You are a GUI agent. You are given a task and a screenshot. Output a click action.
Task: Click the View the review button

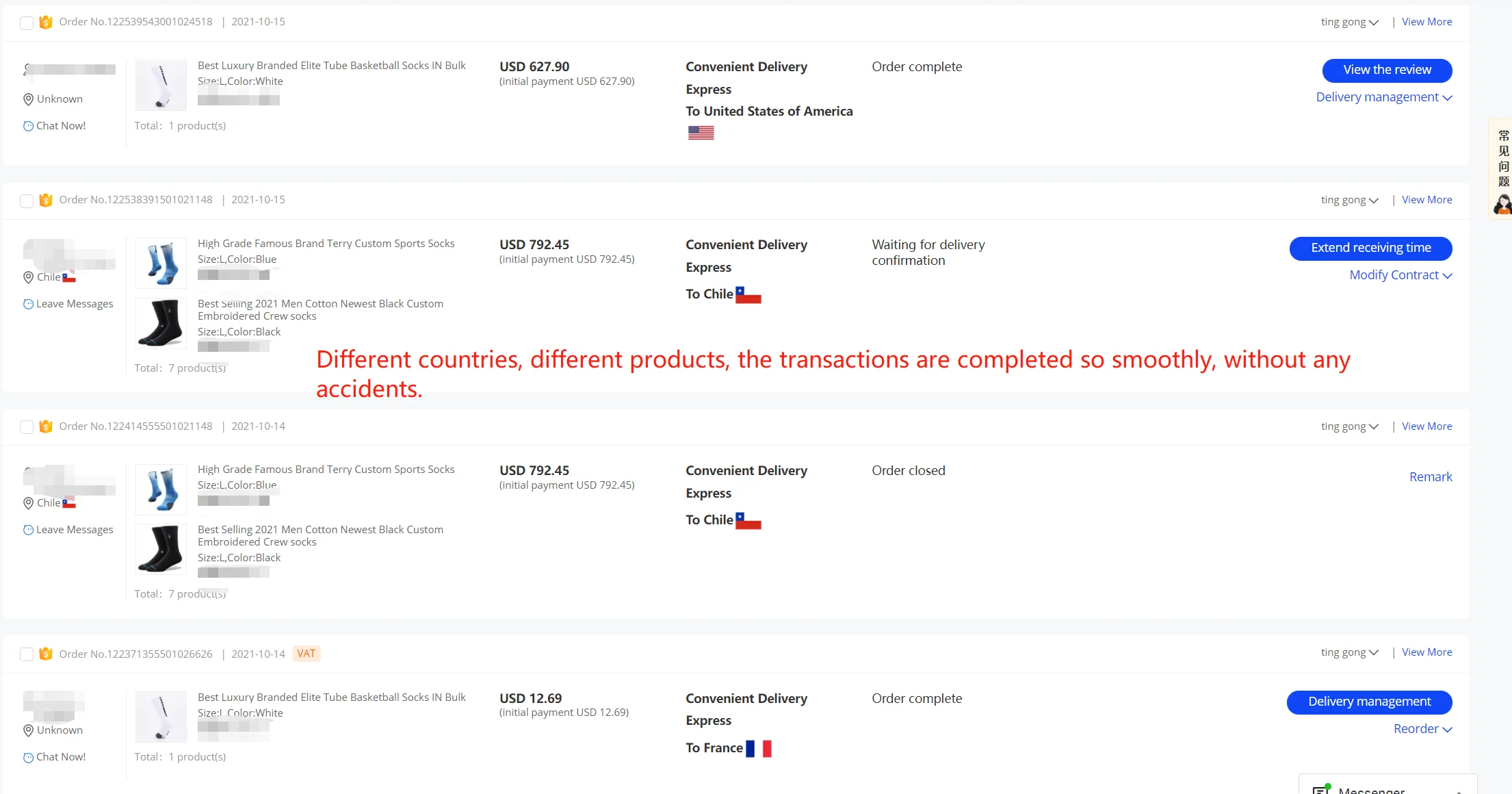pos(1387,70)
